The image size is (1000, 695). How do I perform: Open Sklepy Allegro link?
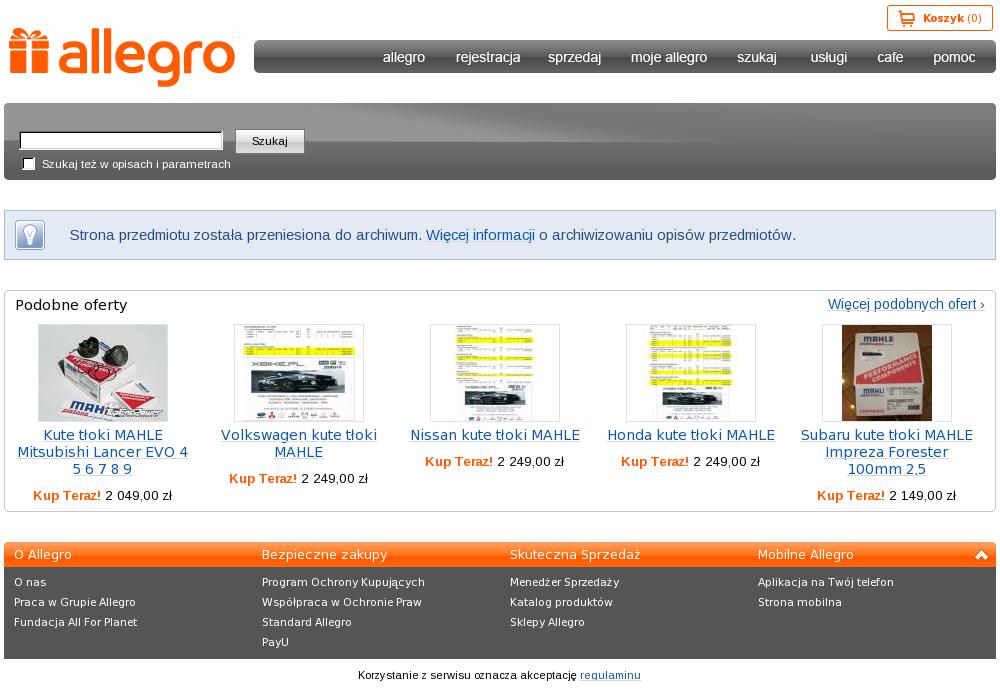pos(547,622)
